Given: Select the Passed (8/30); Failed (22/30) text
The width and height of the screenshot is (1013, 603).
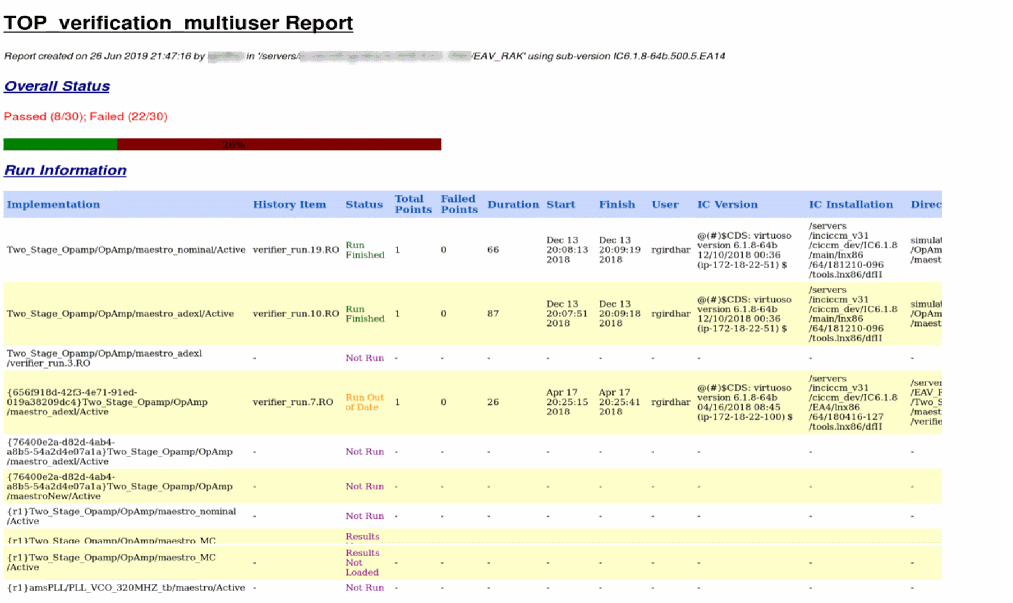Looking at the screenshot, I should point(85,116).
